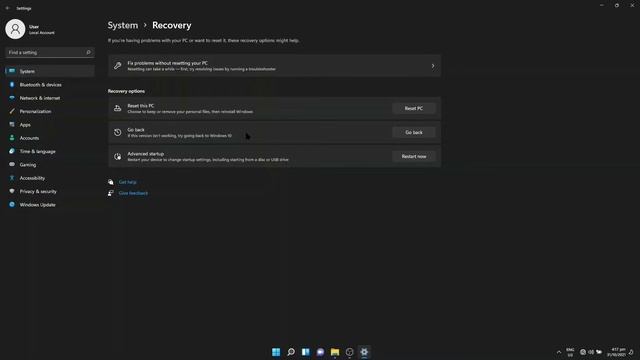This screenshot has height=360, width=640.
Task: Click the Settings gear taskbar icon
Action: (364, 352)
